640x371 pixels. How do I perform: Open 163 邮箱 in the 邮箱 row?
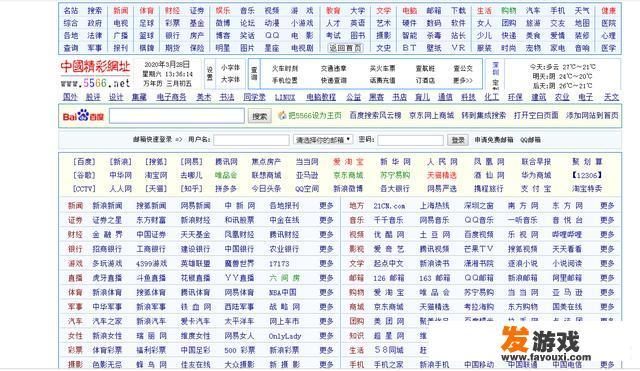tap(435, 278)
